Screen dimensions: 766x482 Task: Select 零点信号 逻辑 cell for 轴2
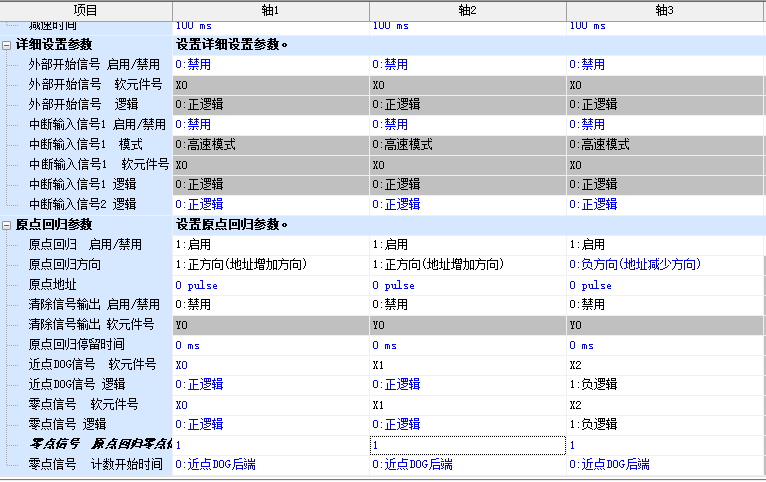tap(468, 425)
